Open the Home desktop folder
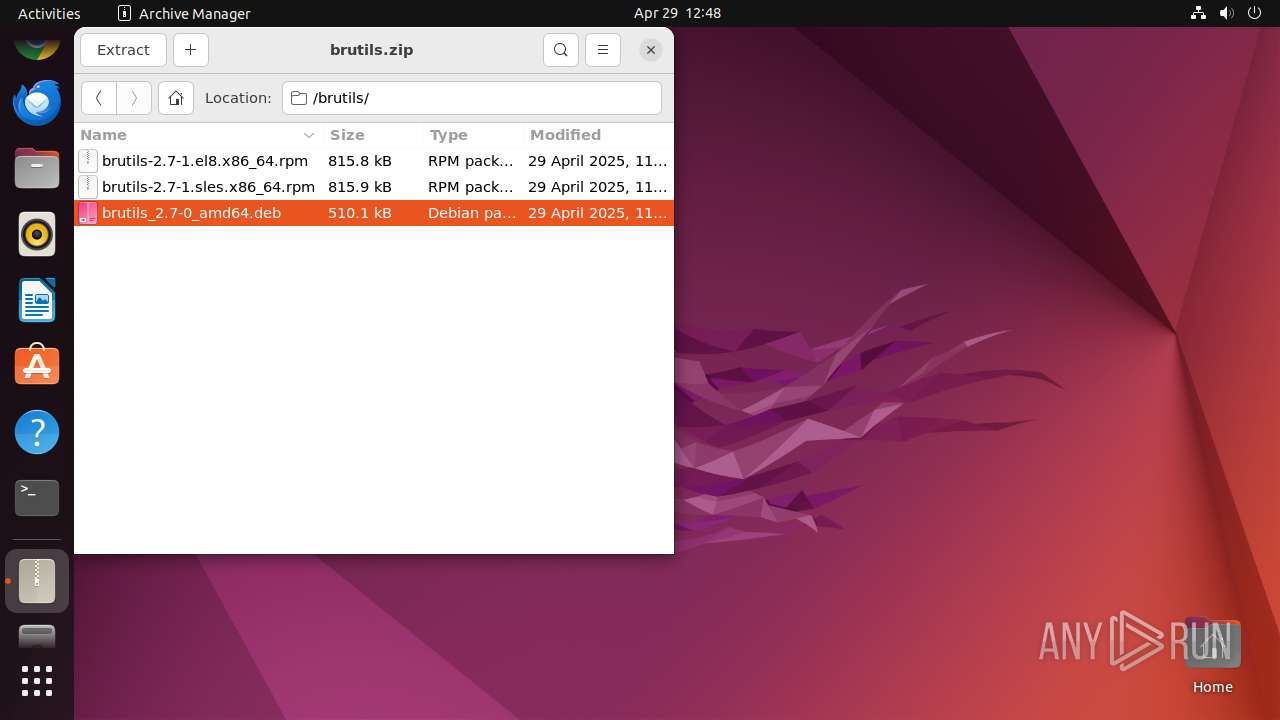 click(1212, 656)
